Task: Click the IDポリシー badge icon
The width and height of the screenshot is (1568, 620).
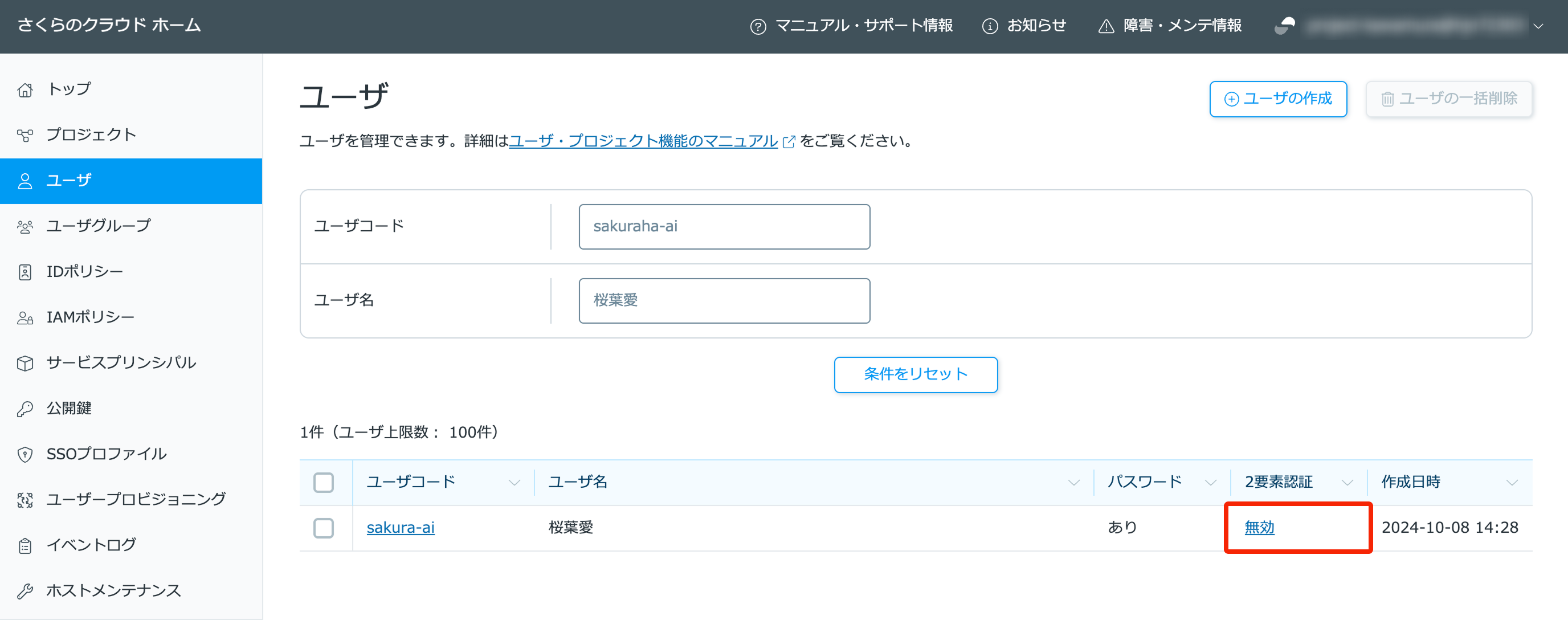Action: click(25, 272)
